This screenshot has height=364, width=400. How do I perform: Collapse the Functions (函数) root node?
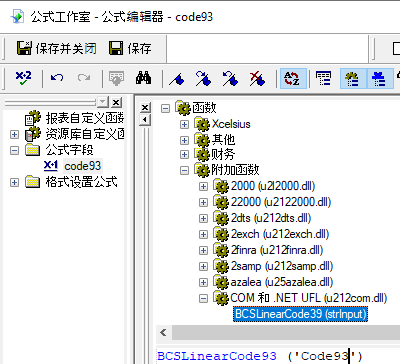[165, 108]
